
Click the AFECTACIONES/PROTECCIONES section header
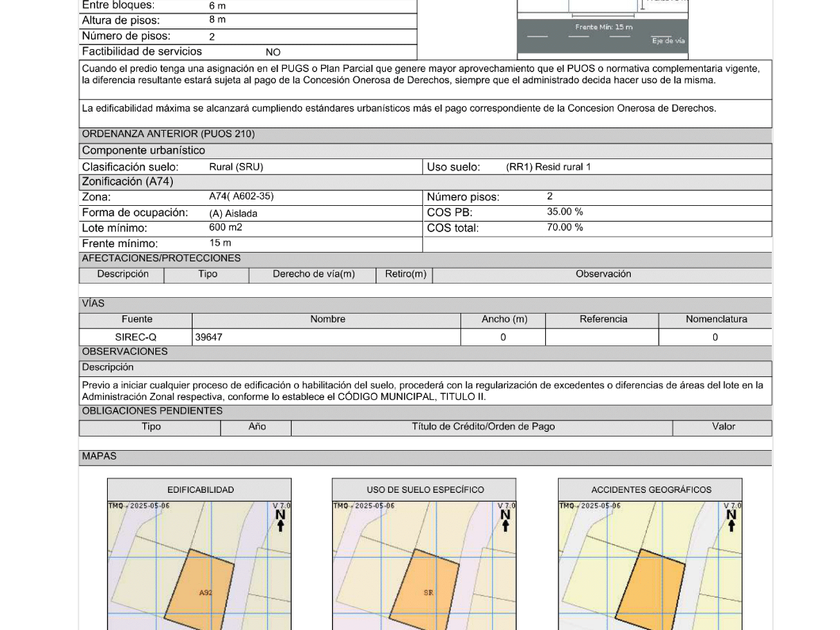pyautogui.click(x=161, y=258)
